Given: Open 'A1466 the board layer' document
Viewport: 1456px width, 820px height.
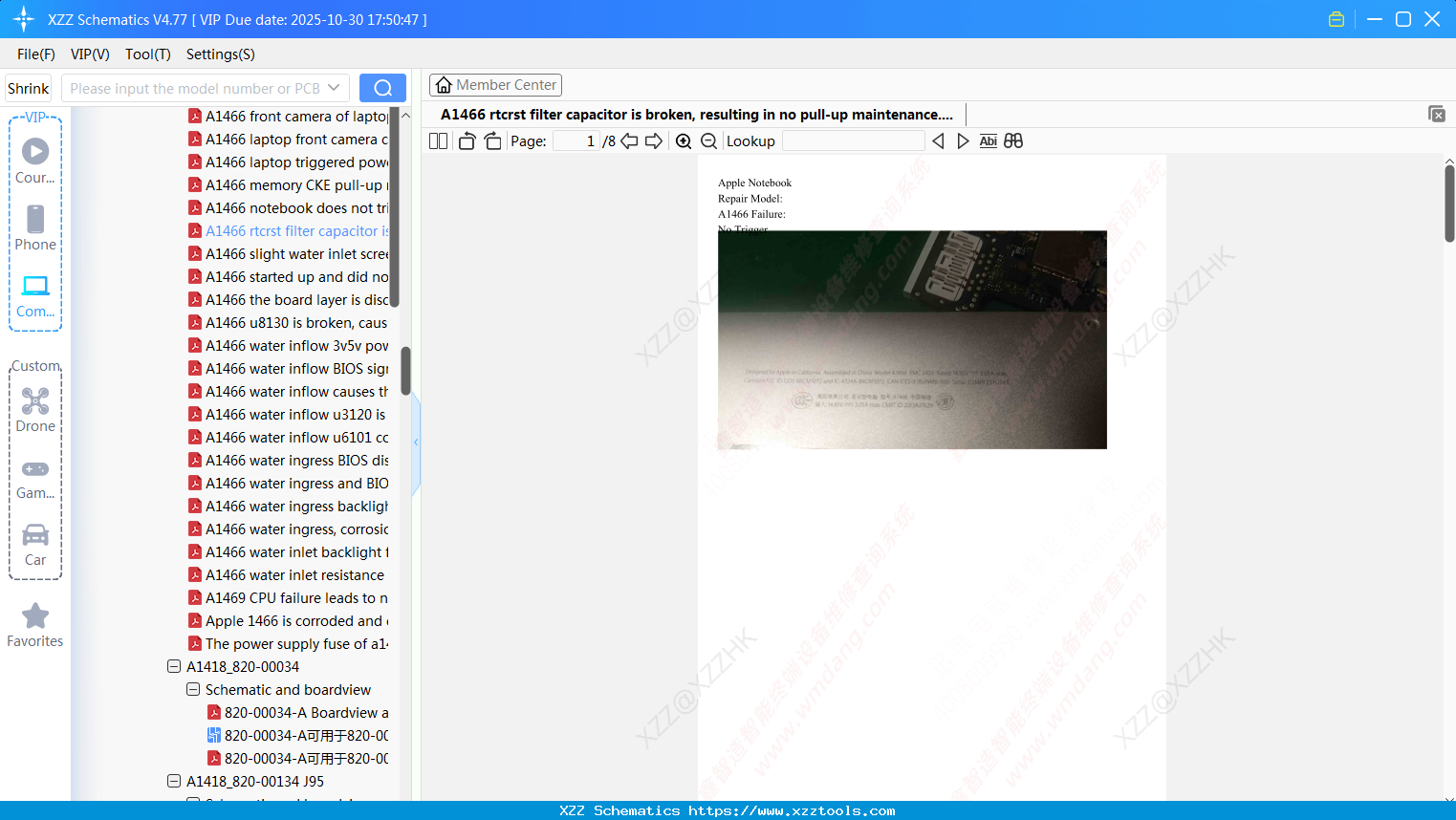Looking at the screenshot, I should click(x=289, y=299).
